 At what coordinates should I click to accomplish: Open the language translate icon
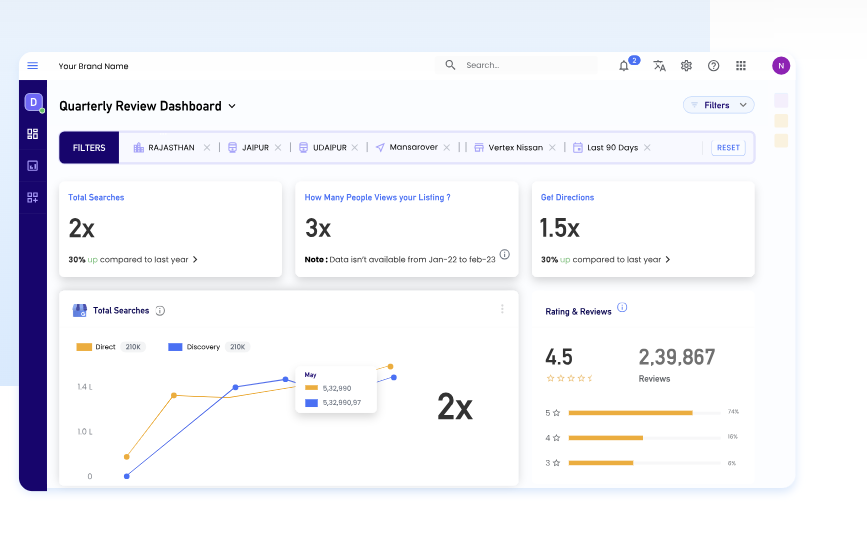[659, 66]
